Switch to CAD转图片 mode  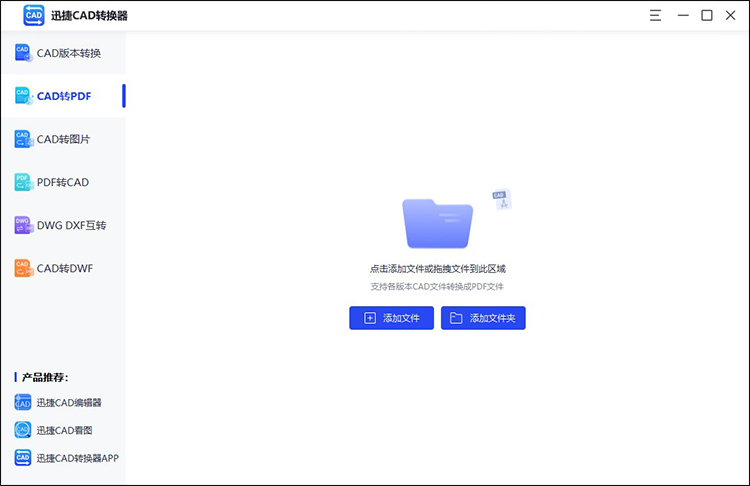(x=64, y=139)
